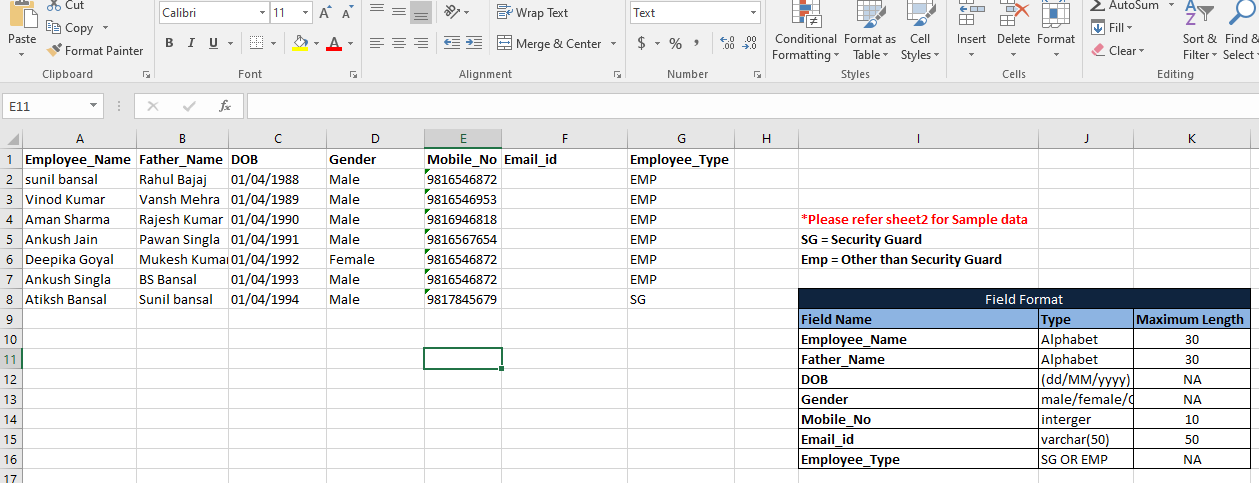
Task: Click the Cut button
Action: 66,6
